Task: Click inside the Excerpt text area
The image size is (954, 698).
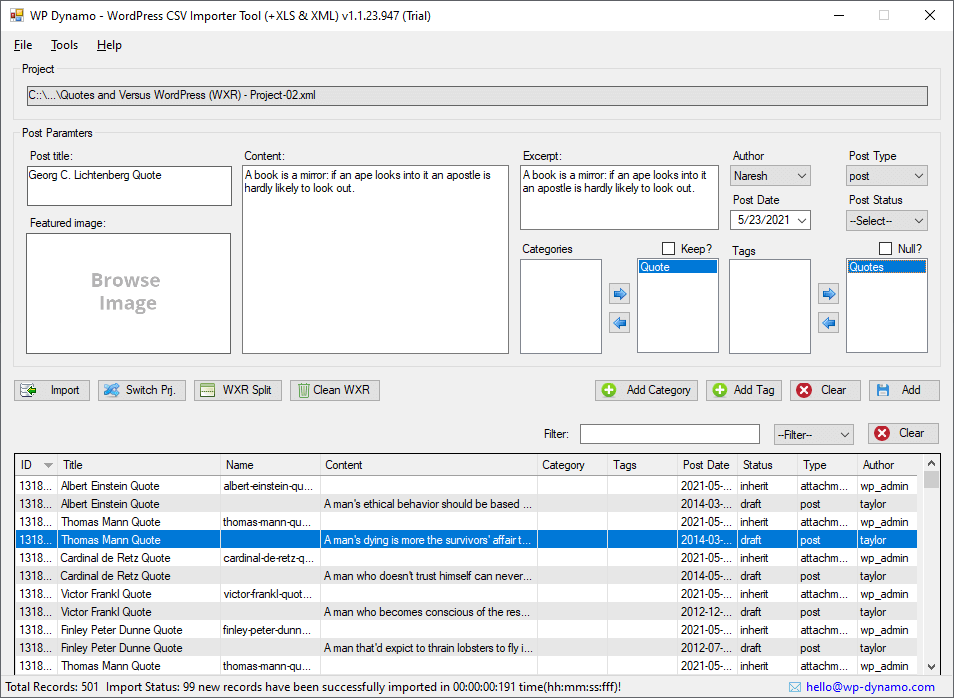Action: (x=619, y=198)
